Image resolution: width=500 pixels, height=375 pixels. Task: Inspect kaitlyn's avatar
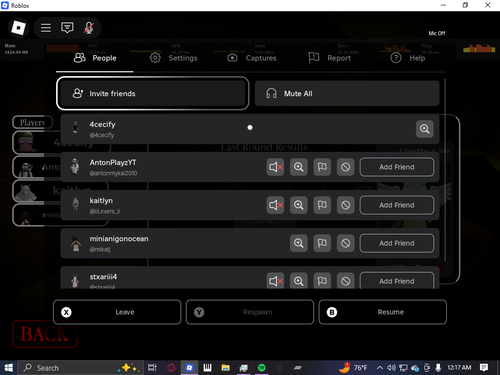point(299,205)
